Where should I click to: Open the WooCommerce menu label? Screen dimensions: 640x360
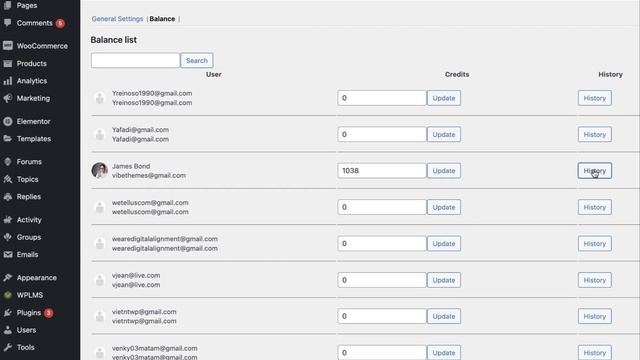pyautogui.click(x=42, y=46)
